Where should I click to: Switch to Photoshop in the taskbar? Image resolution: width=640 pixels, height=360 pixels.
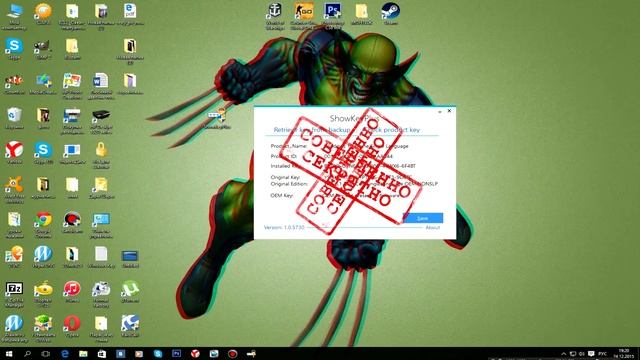point(176,353)
